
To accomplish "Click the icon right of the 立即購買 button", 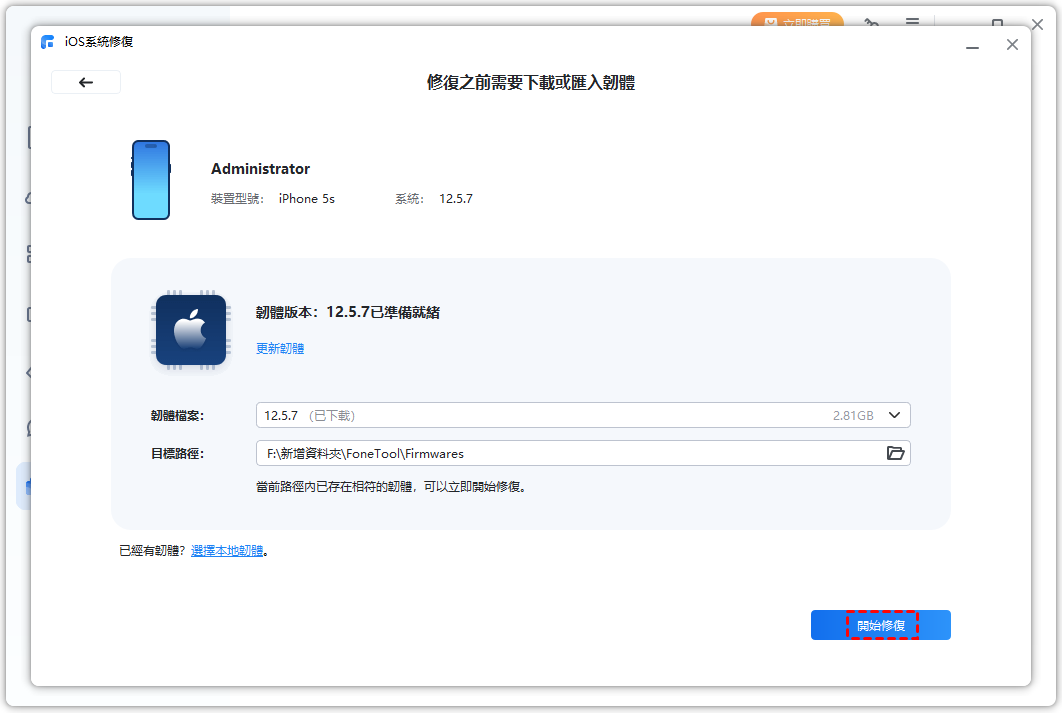I will [x=871, y=22].
